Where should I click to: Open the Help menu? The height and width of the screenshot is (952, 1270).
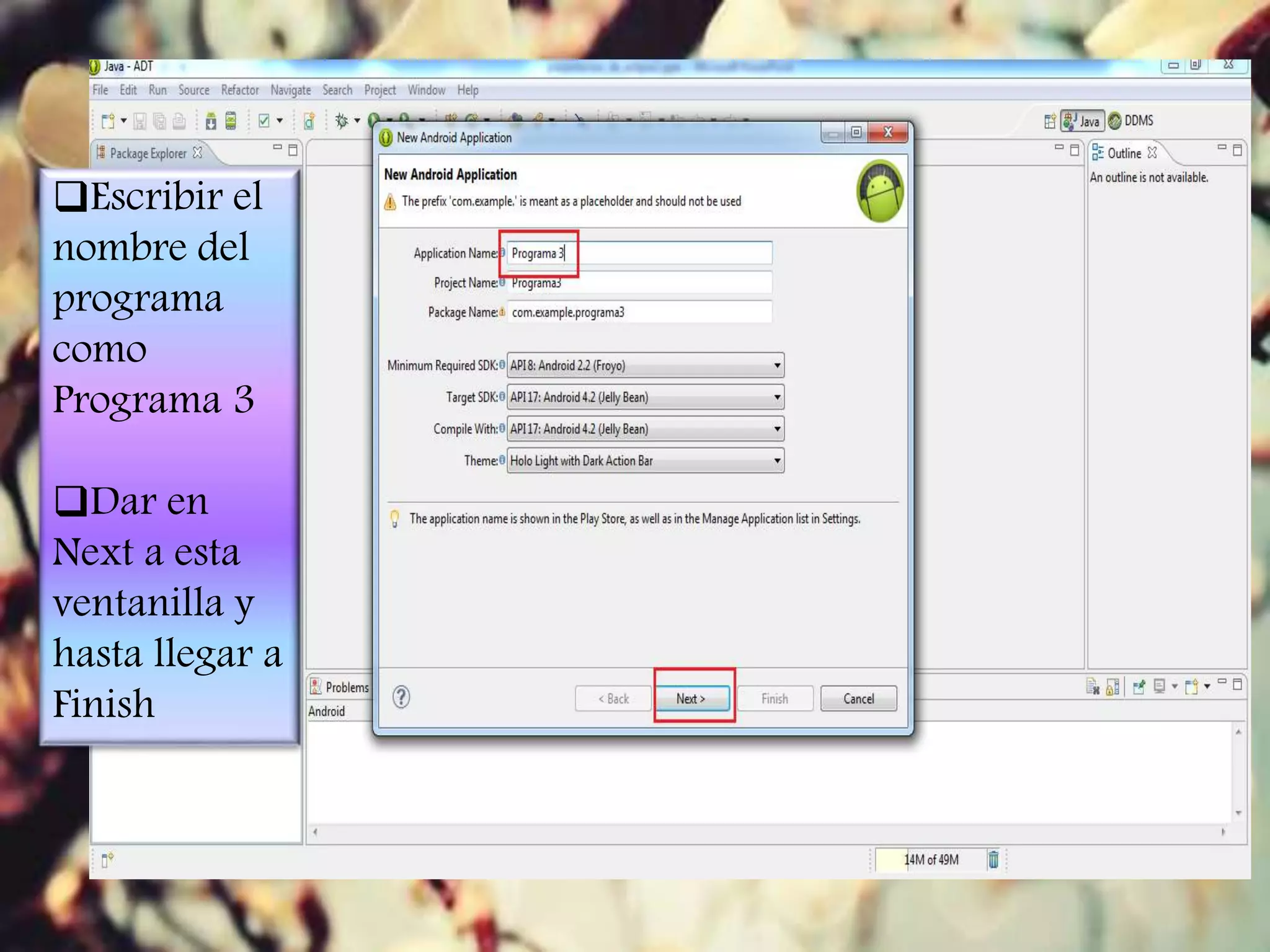468,90
